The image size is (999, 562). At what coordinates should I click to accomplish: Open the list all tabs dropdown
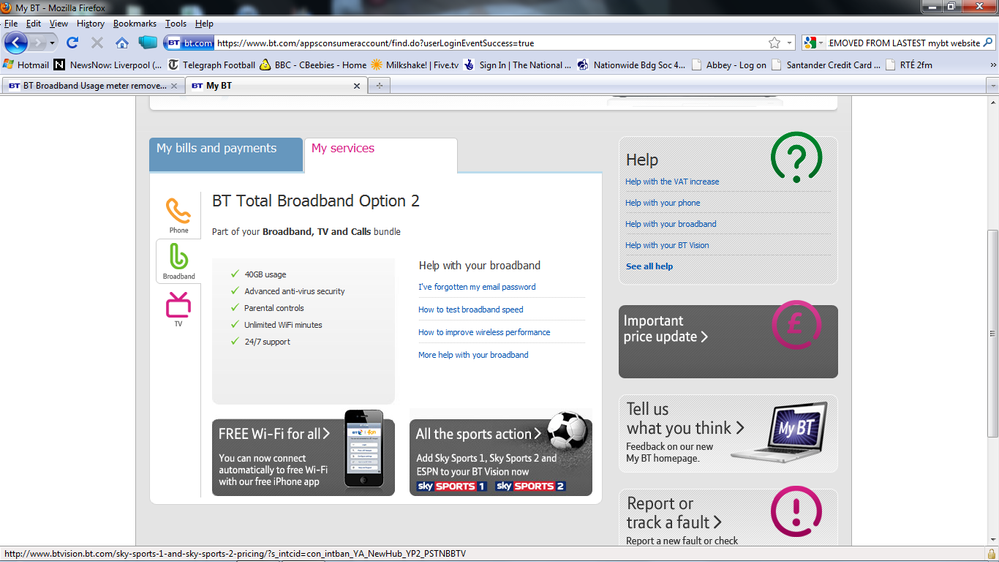coord(993,85)
